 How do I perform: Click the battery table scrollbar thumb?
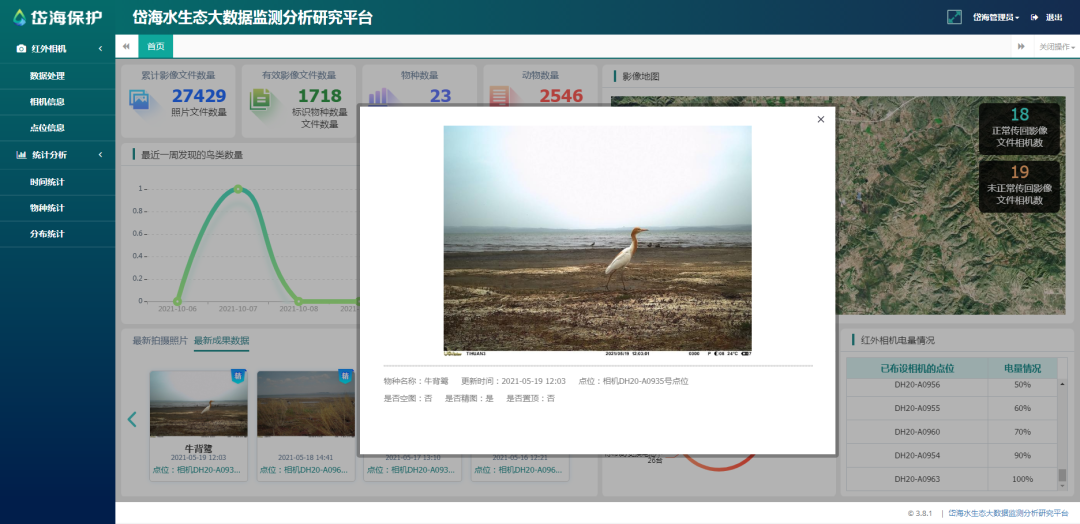click(1062, 474)
